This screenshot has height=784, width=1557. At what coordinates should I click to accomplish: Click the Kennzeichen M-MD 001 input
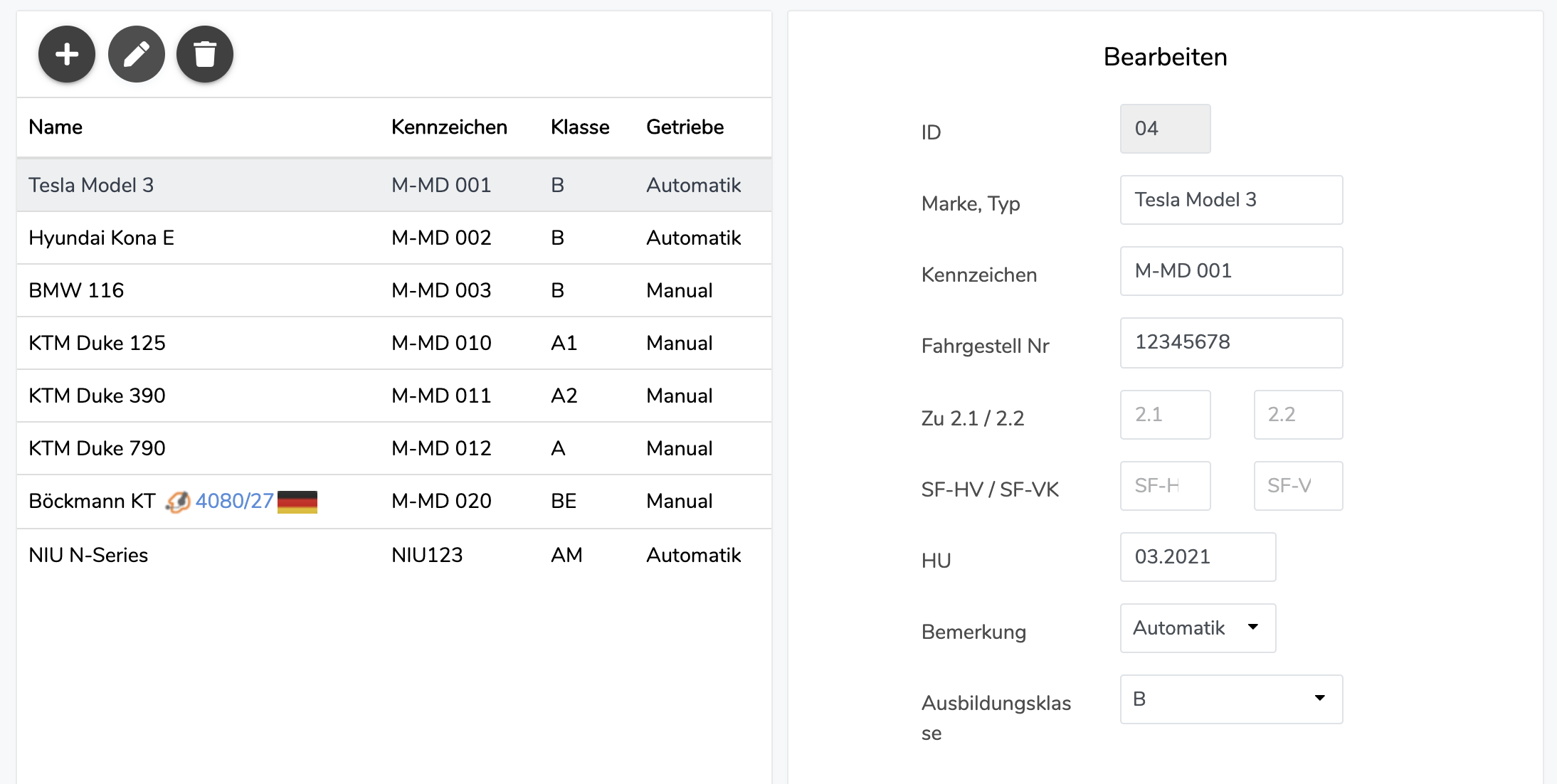click(x=1231, y=271)
